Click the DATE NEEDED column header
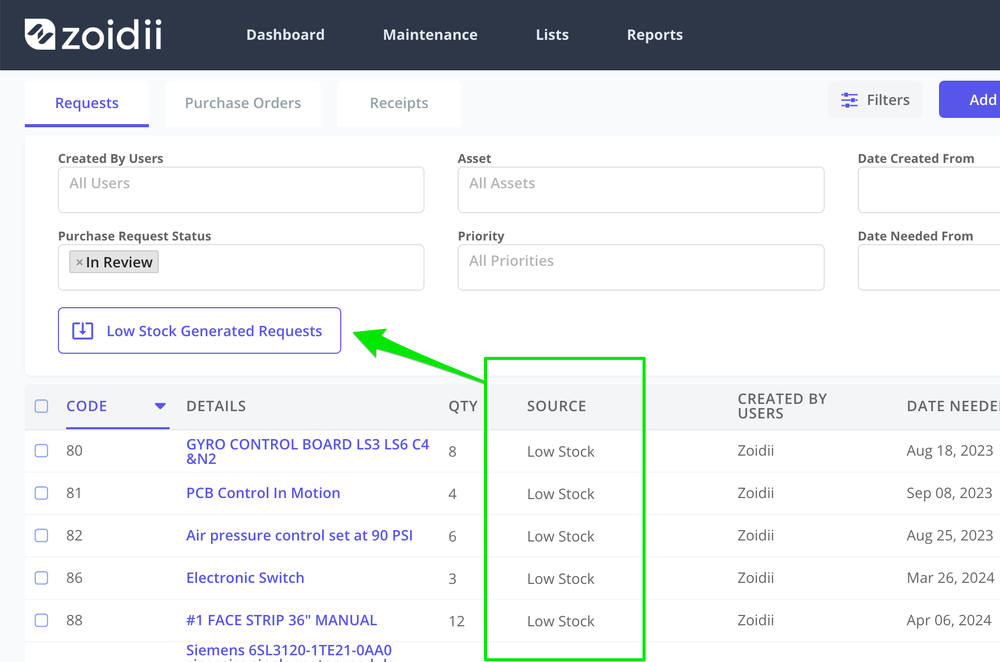 coord(953,406)
